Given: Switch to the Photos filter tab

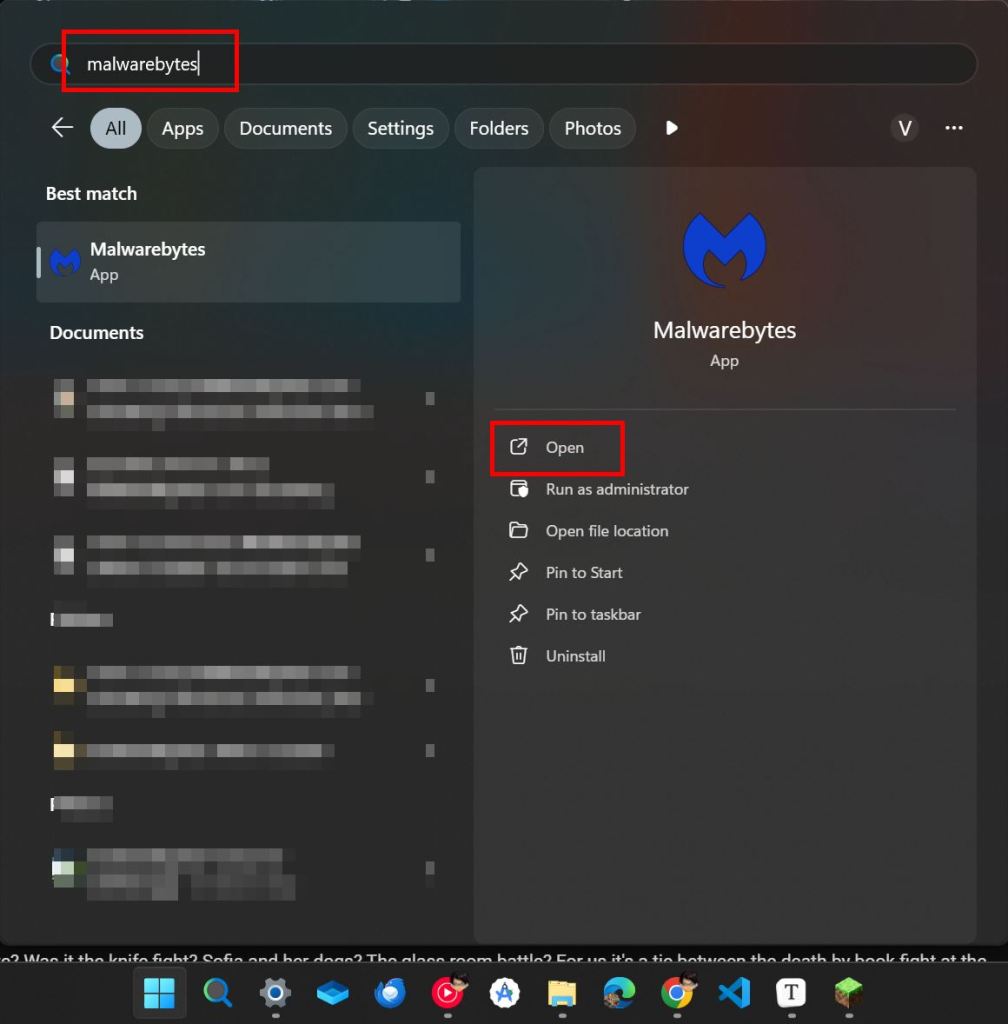Looking at the screenshot, I should tap(592, 128).
